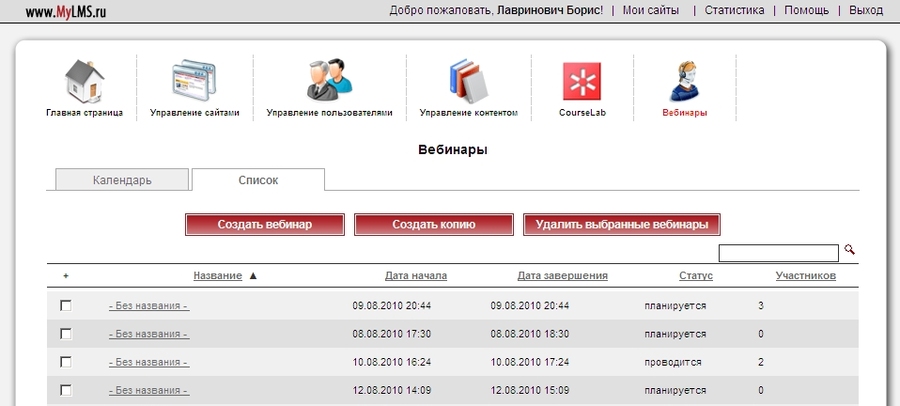Click the plus icon in table header
The image size is (900, 406).
(66, 276)
